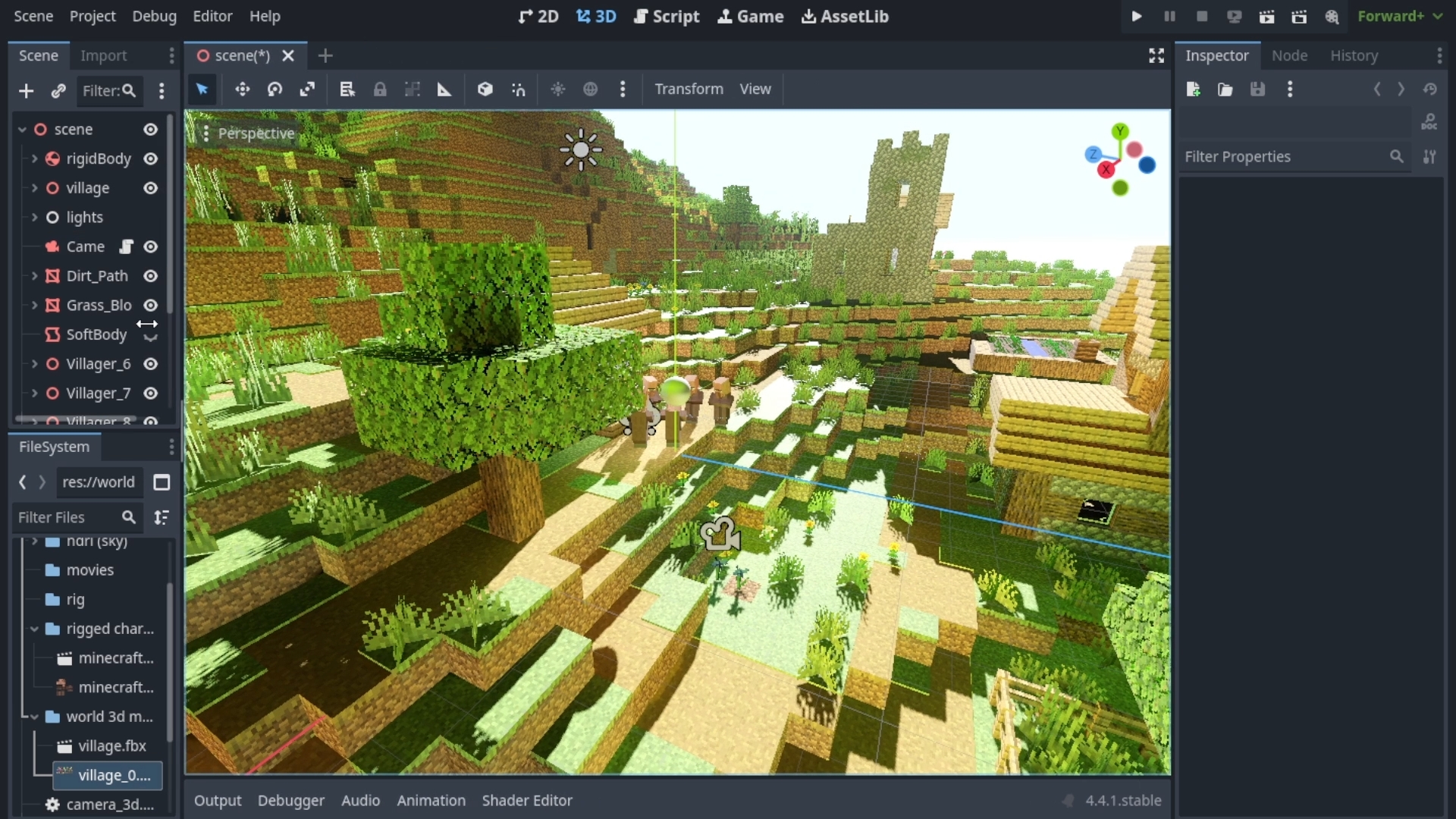
Task: Hide the village node
Action: (x=151, y=188)
